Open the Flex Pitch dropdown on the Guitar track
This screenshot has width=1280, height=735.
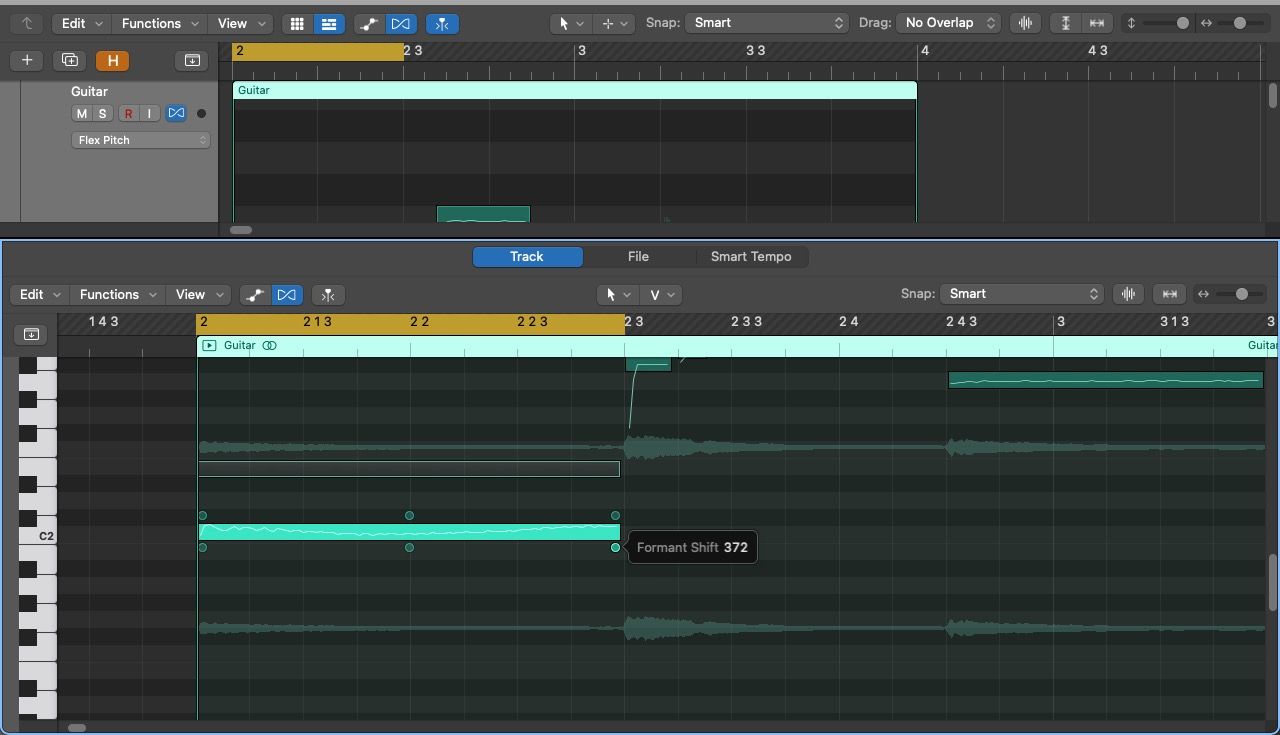[140, 140]
